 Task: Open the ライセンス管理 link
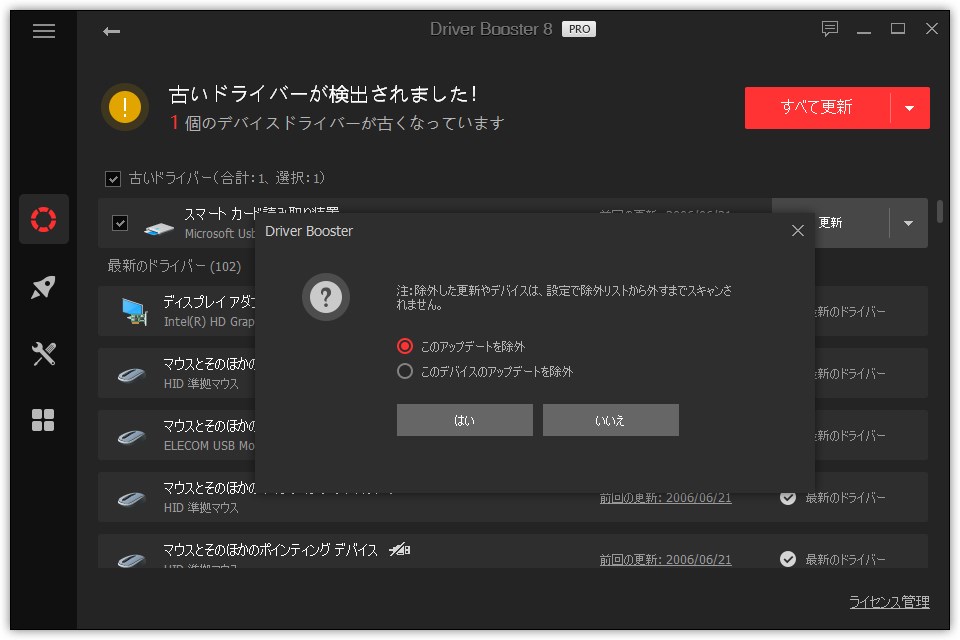click(889, 602)
